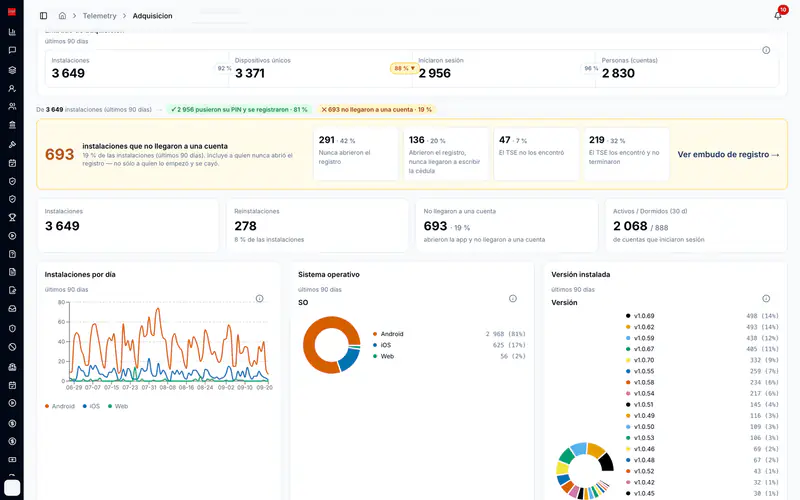Click the white user avatar square
800x500 pixels.
pos(12,488)
